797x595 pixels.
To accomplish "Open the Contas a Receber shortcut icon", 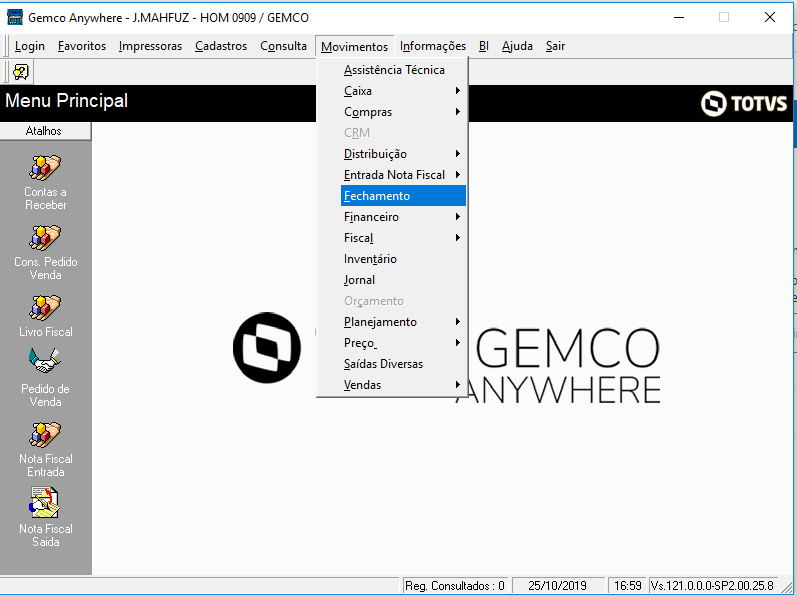I will [45, 168].
